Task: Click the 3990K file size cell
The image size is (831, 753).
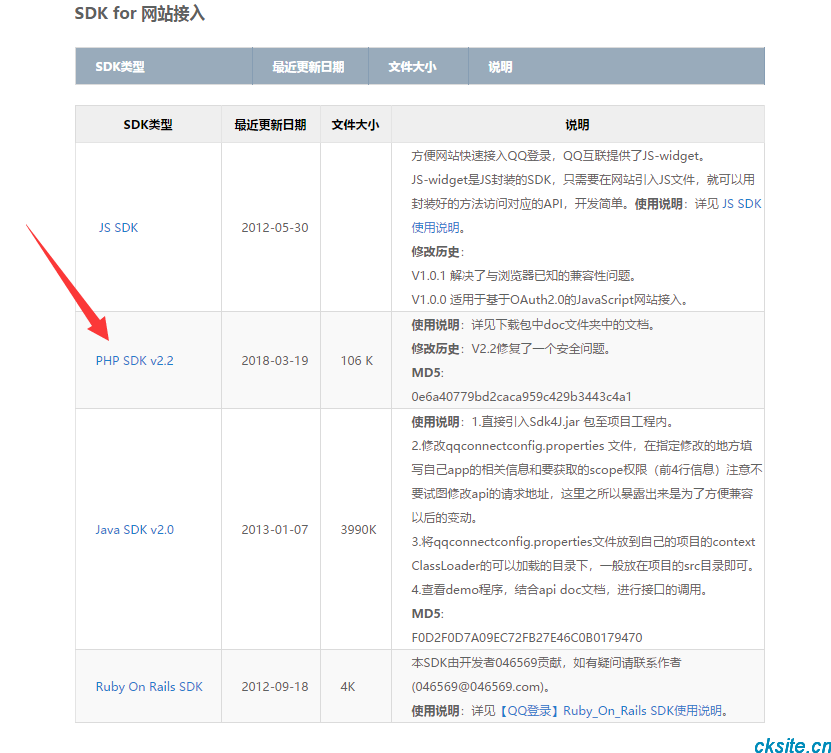Action: point(358,530)
